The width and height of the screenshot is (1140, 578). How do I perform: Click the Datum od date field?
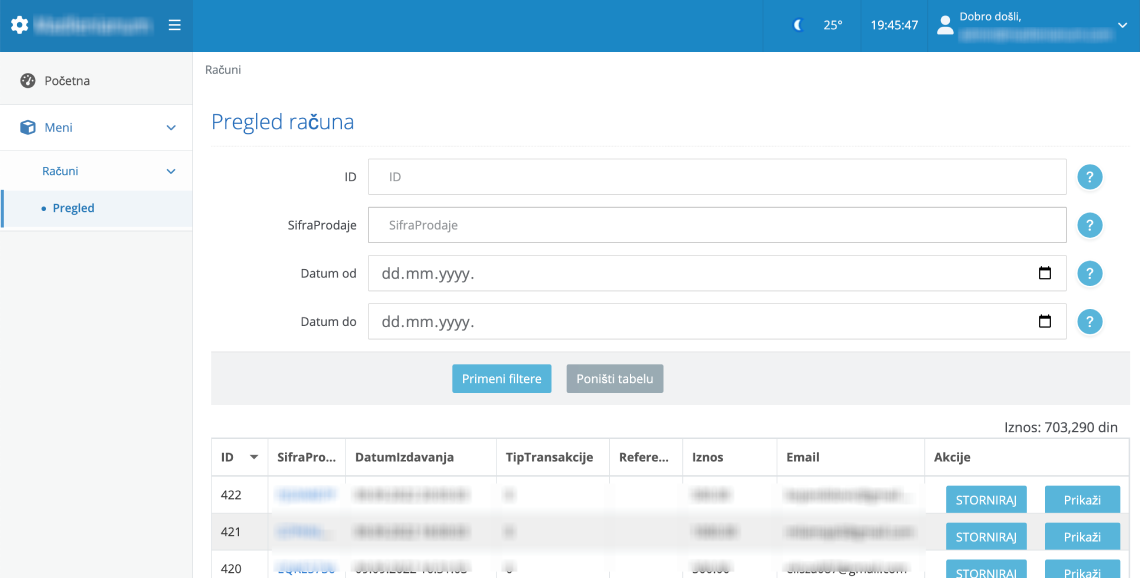(x=717, y=273)
